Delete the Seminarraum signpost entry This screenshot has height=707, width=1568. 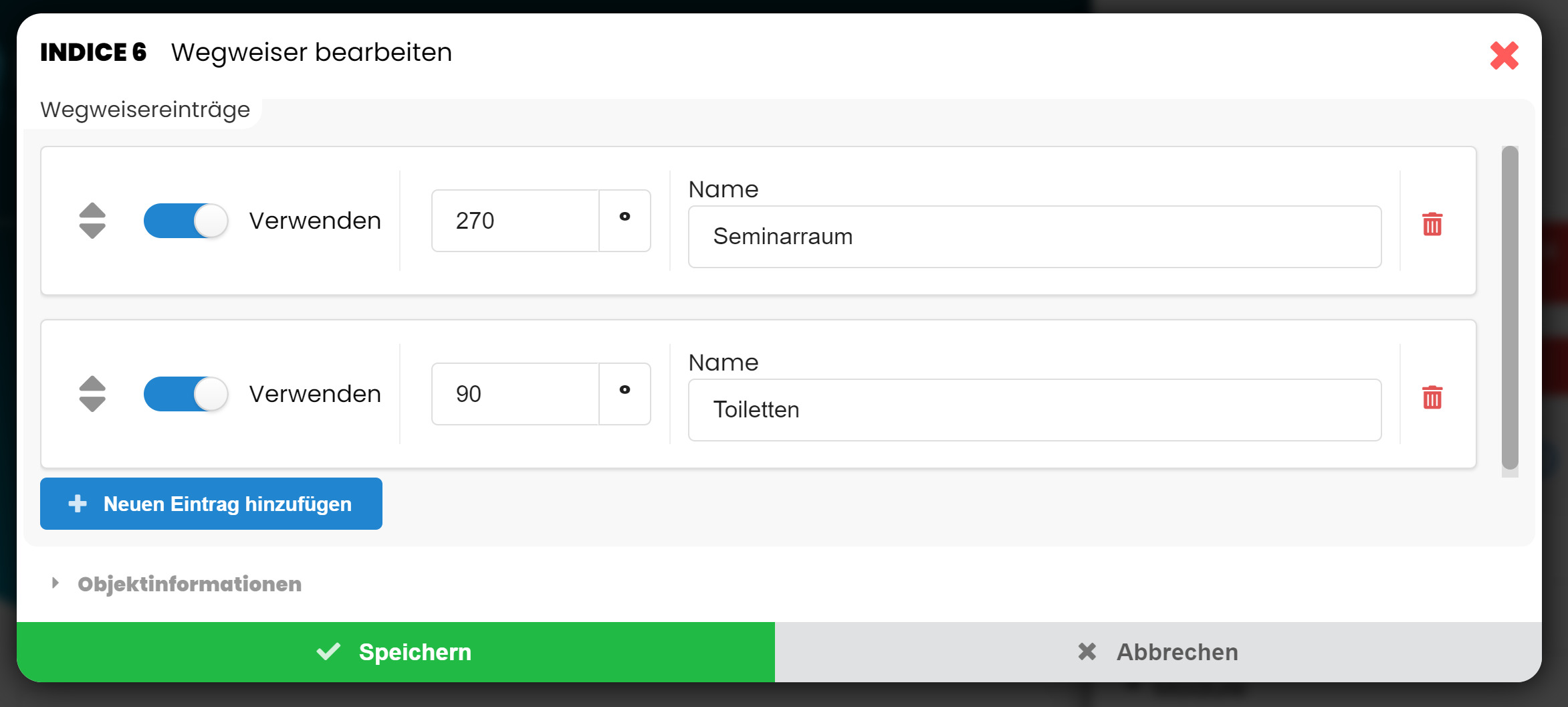[x=1432, y=224]
